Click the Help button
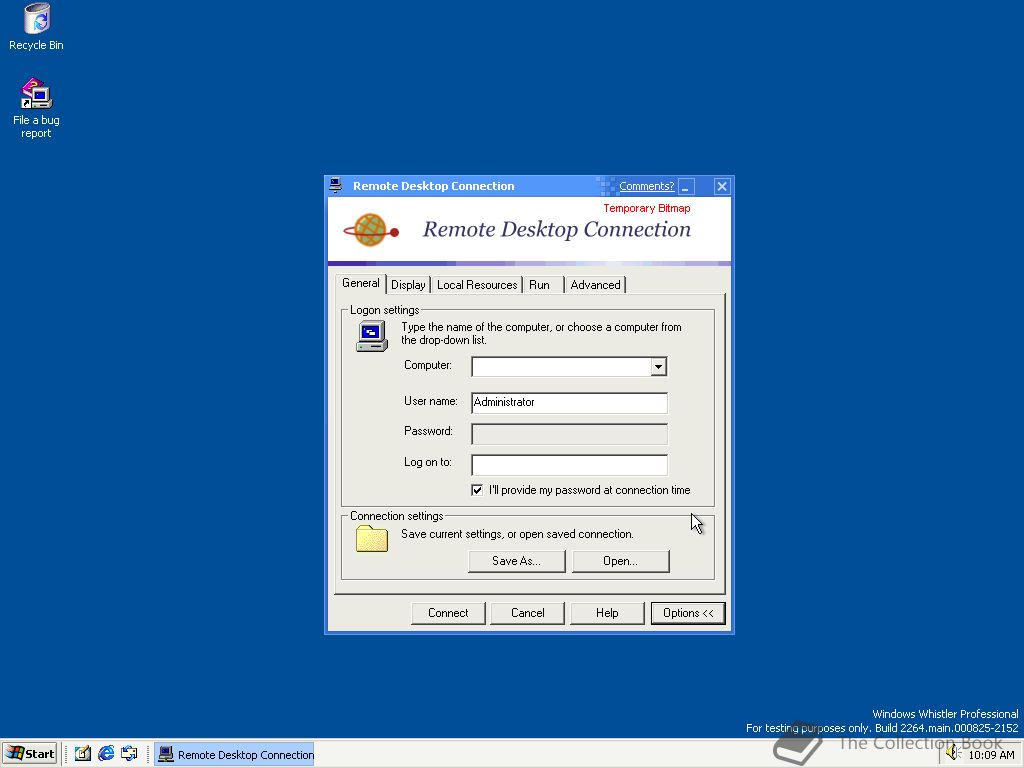The image size is (1024, 768). [x=607, y=613]
